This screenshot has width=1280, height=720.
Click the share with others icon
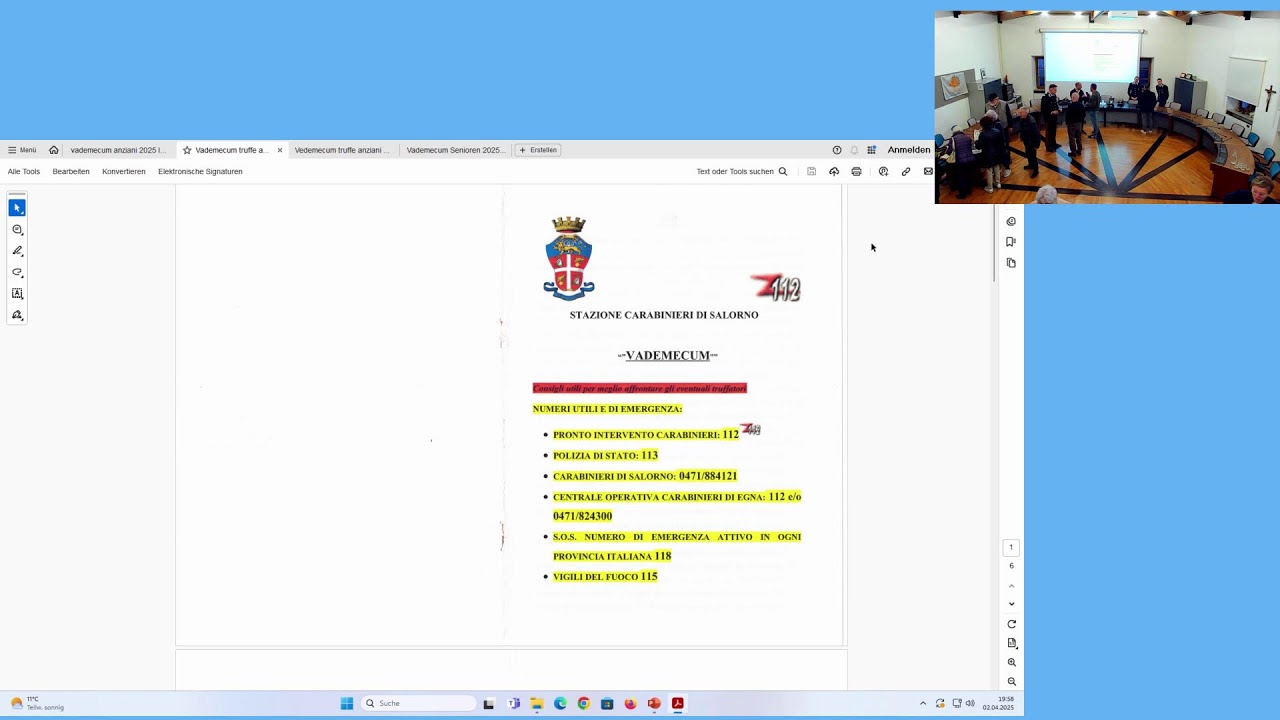(x=883, y=171)
